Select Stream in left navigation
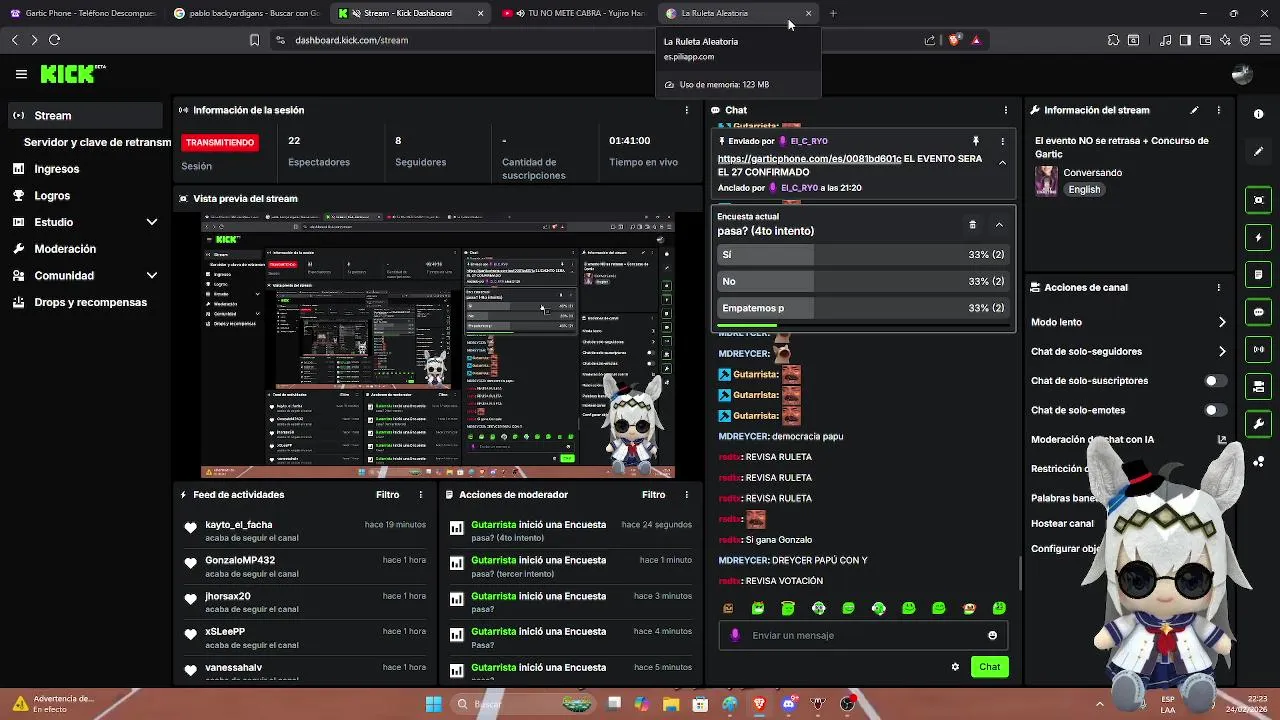Screen dimensions: 1280x720 (86, 115)
